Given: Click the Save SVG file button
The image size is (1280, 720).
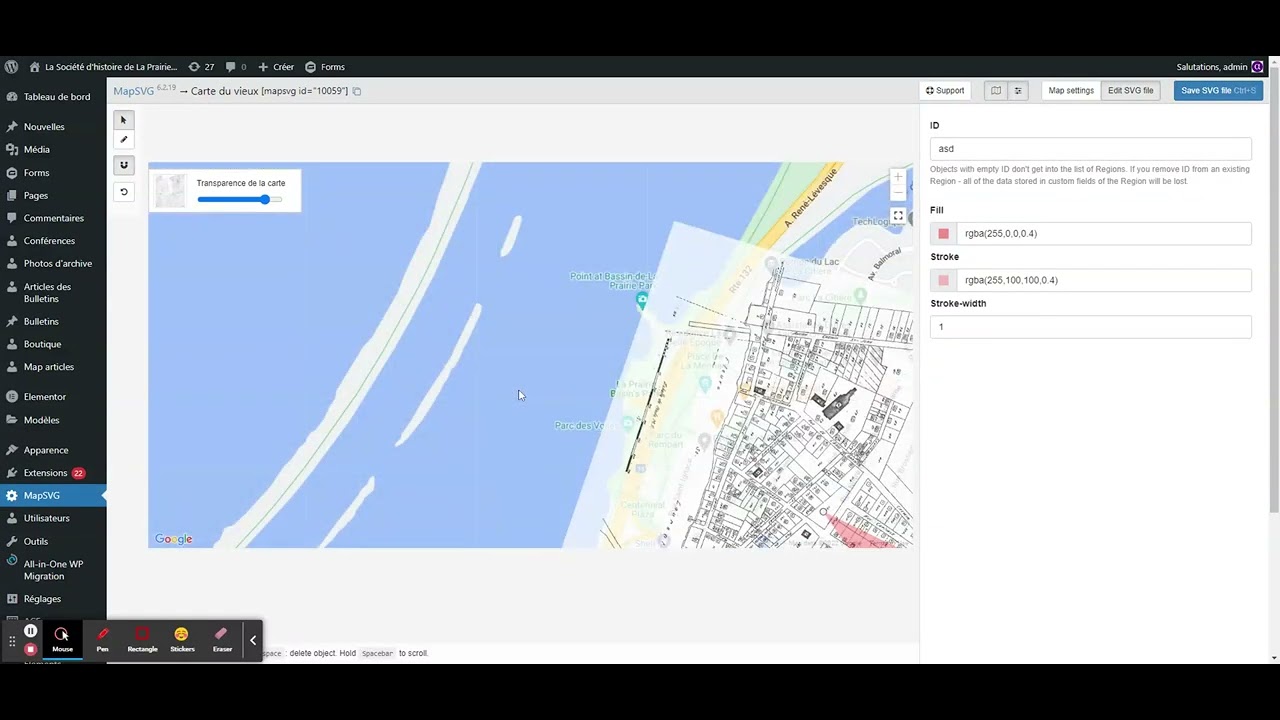Looking at the screenshot, I should (x=1218, y=91).
